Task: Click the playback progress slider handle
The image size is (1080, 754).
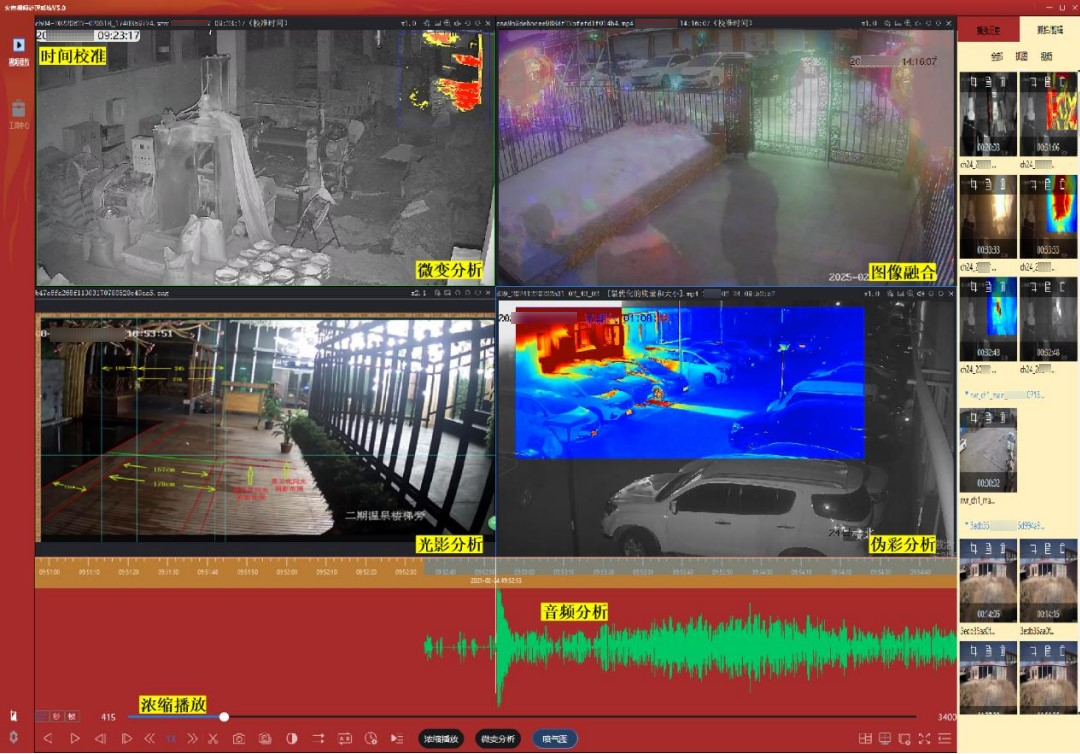Action: click(x=224, y=717)
